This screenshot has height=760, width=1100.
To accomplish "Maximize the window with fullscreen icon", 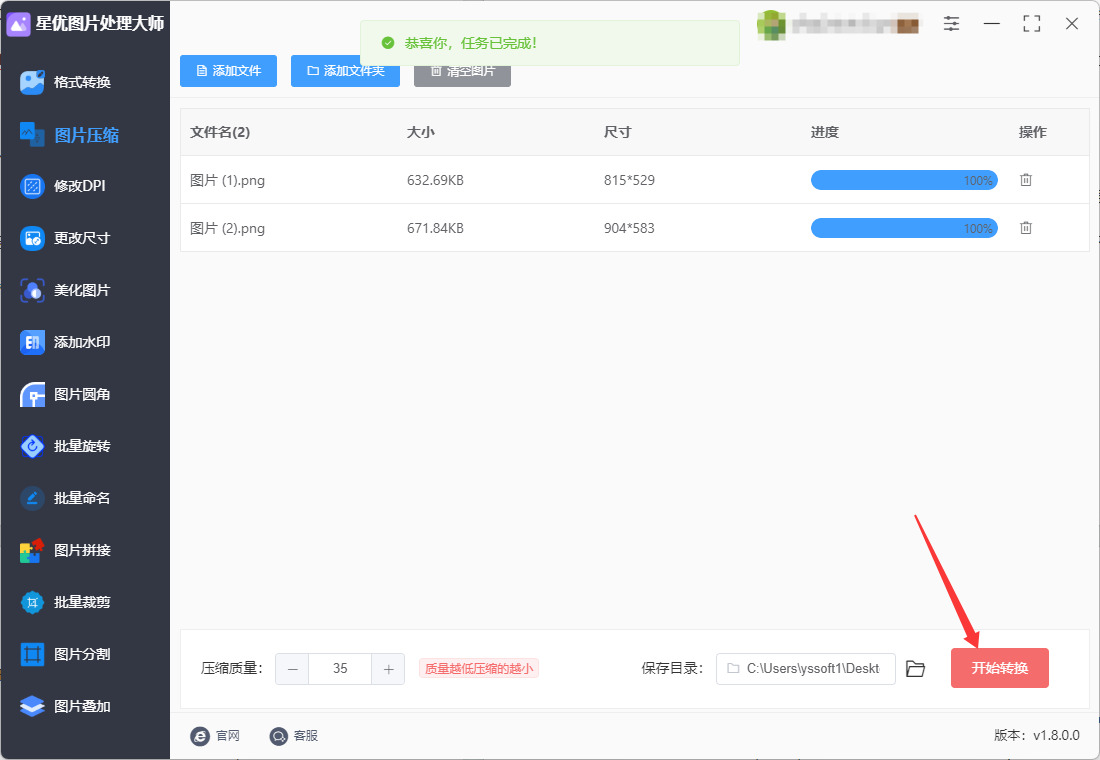I will tap(1031, 24).
